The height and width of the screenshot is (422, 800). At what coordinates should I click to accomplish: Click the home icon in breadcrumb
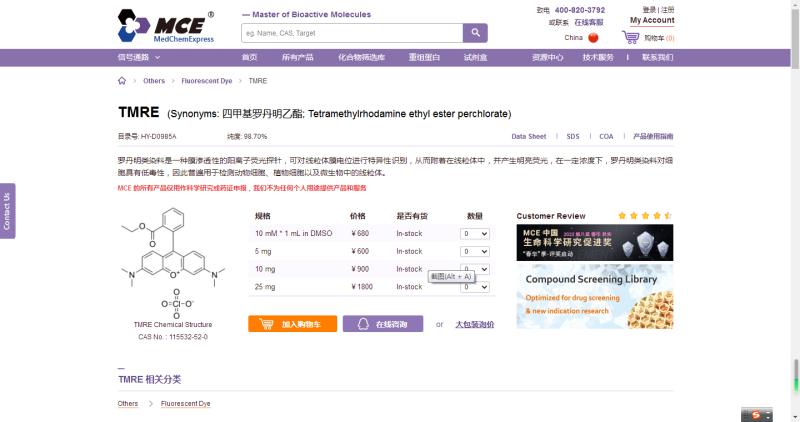tap(122, 81)
